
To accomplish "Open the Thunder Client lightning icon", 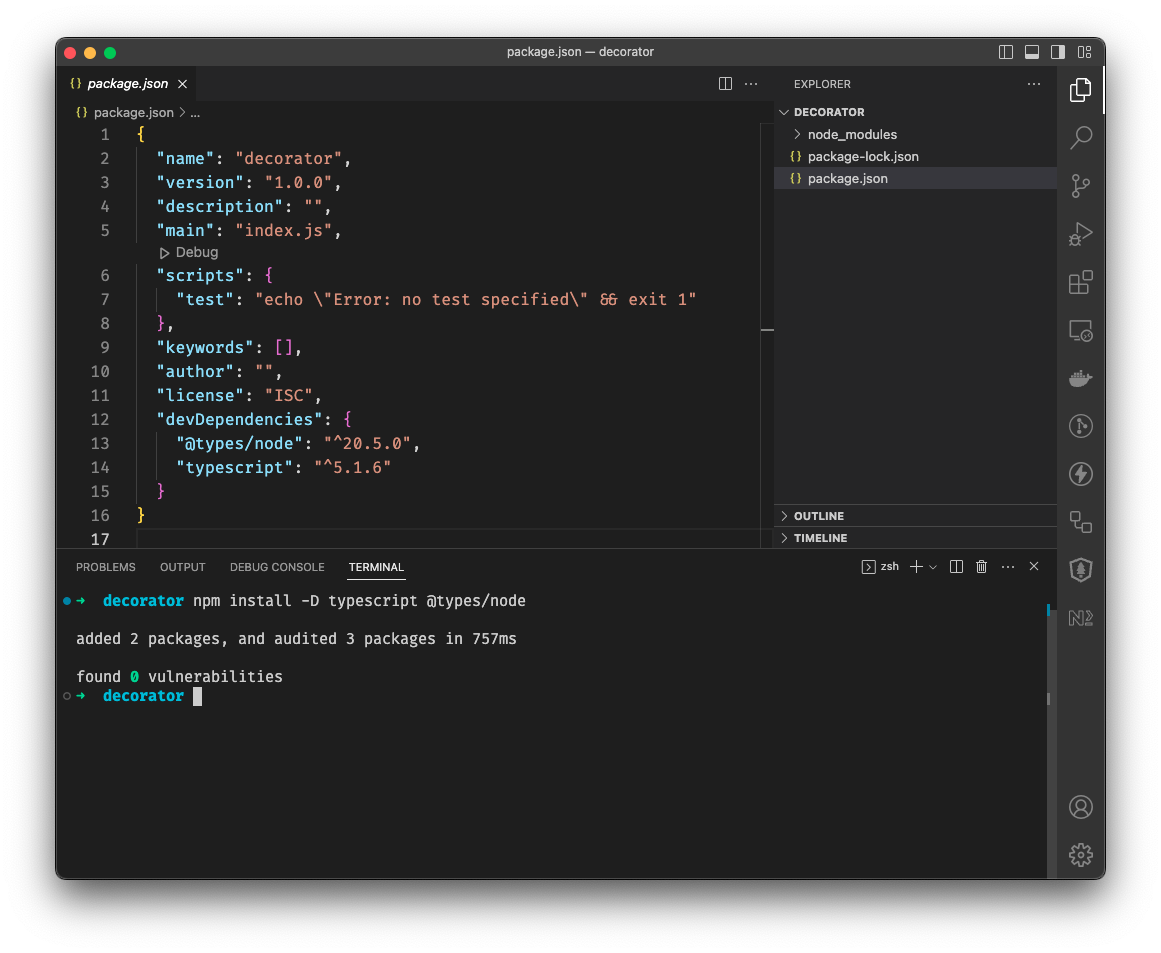I will [x=1080, y=474].
